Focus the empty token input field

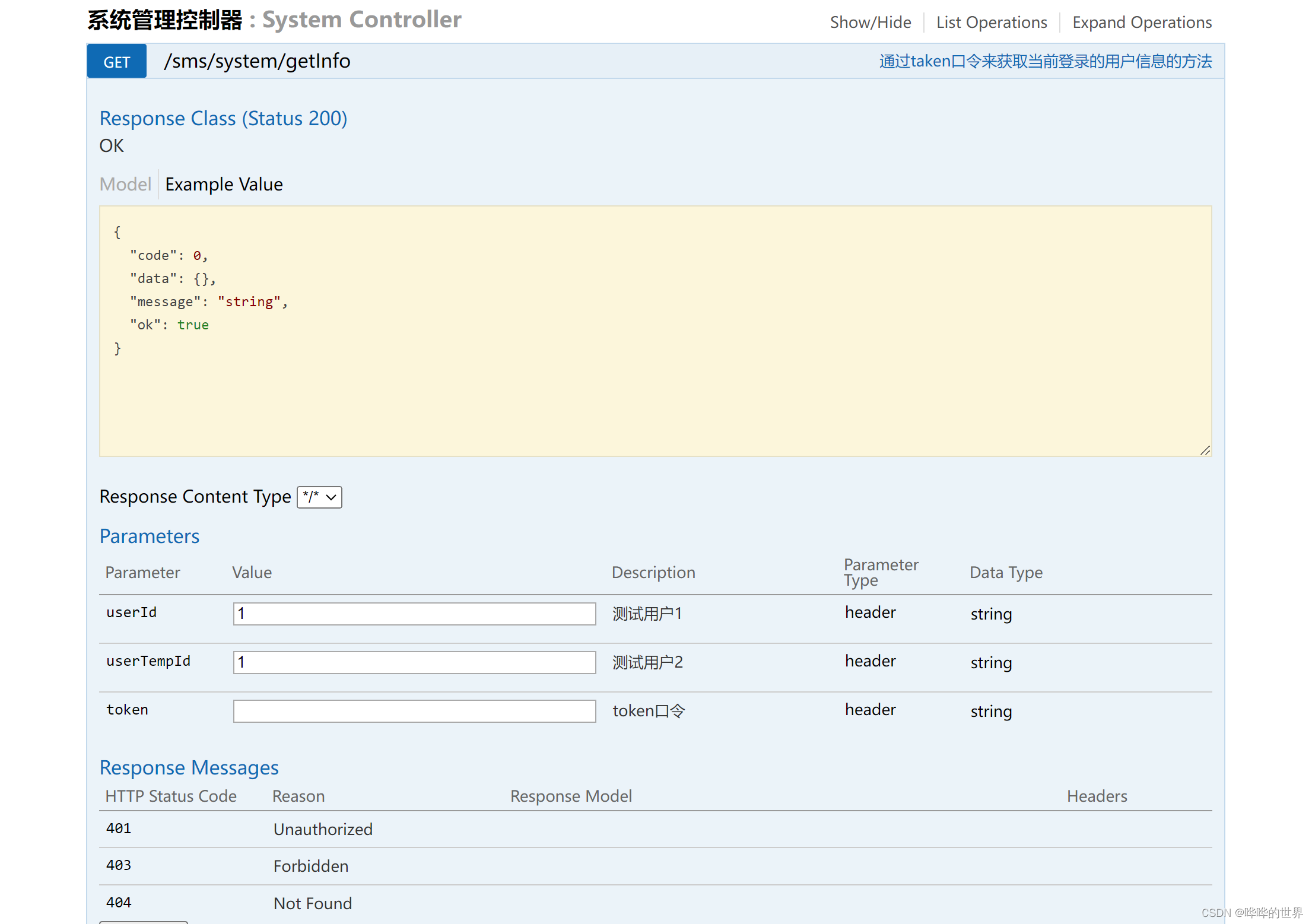[x=414, y=711]
